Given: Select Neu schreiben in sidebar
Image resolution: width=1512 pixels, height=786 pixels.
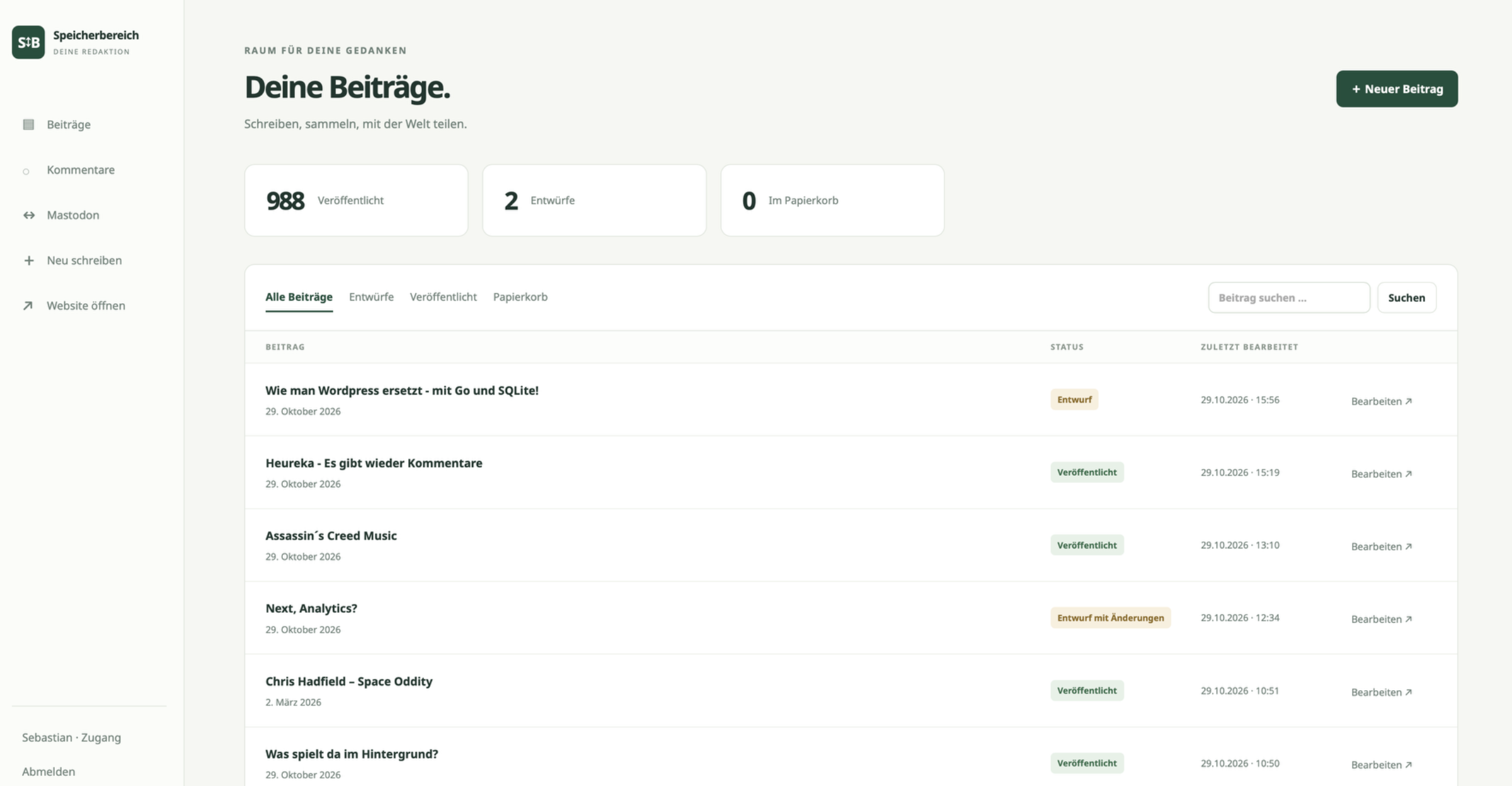Looking at the screenshot, I should tap(84, 260).
